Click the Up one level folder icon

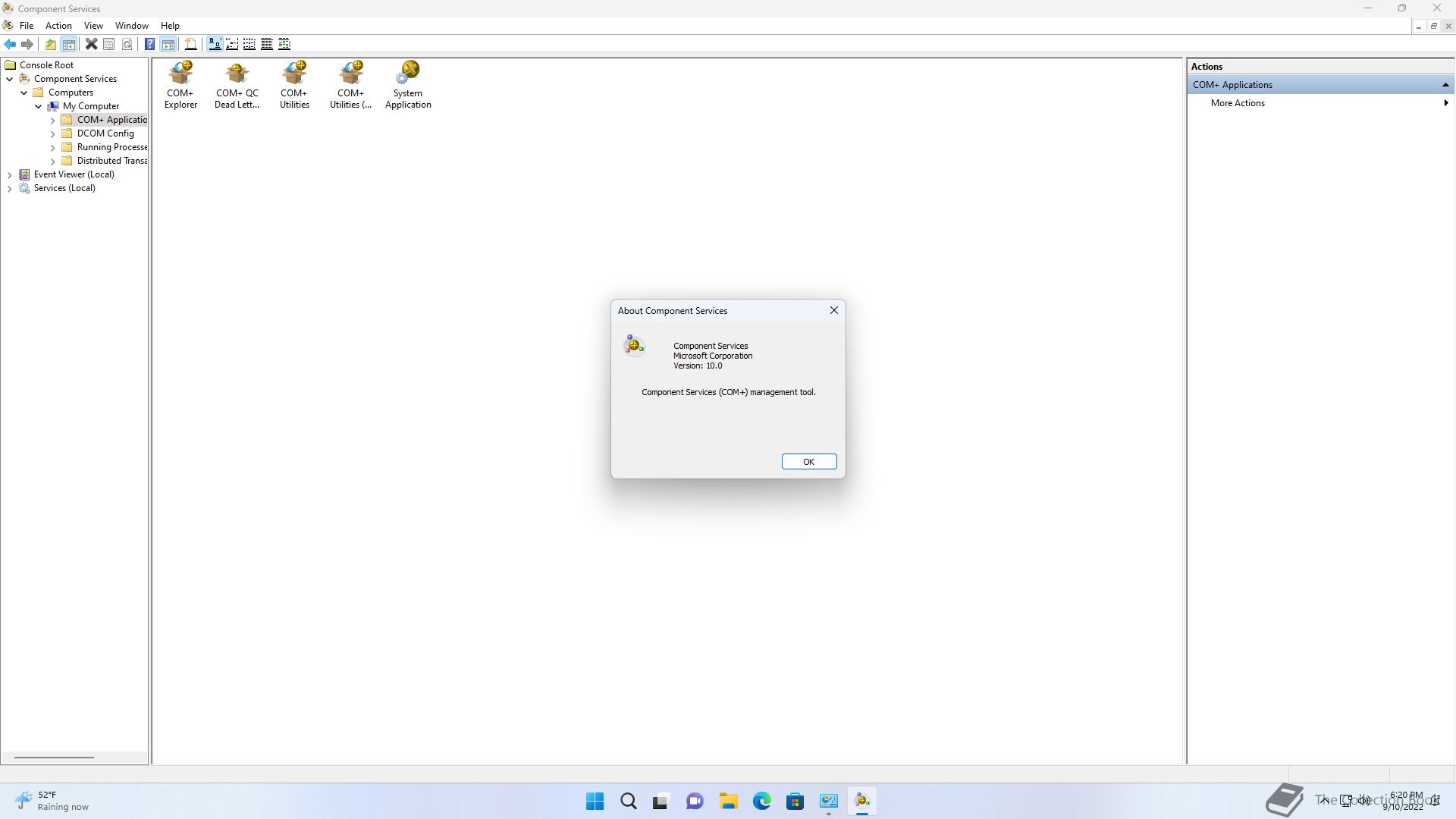click(x=50, y=44)
